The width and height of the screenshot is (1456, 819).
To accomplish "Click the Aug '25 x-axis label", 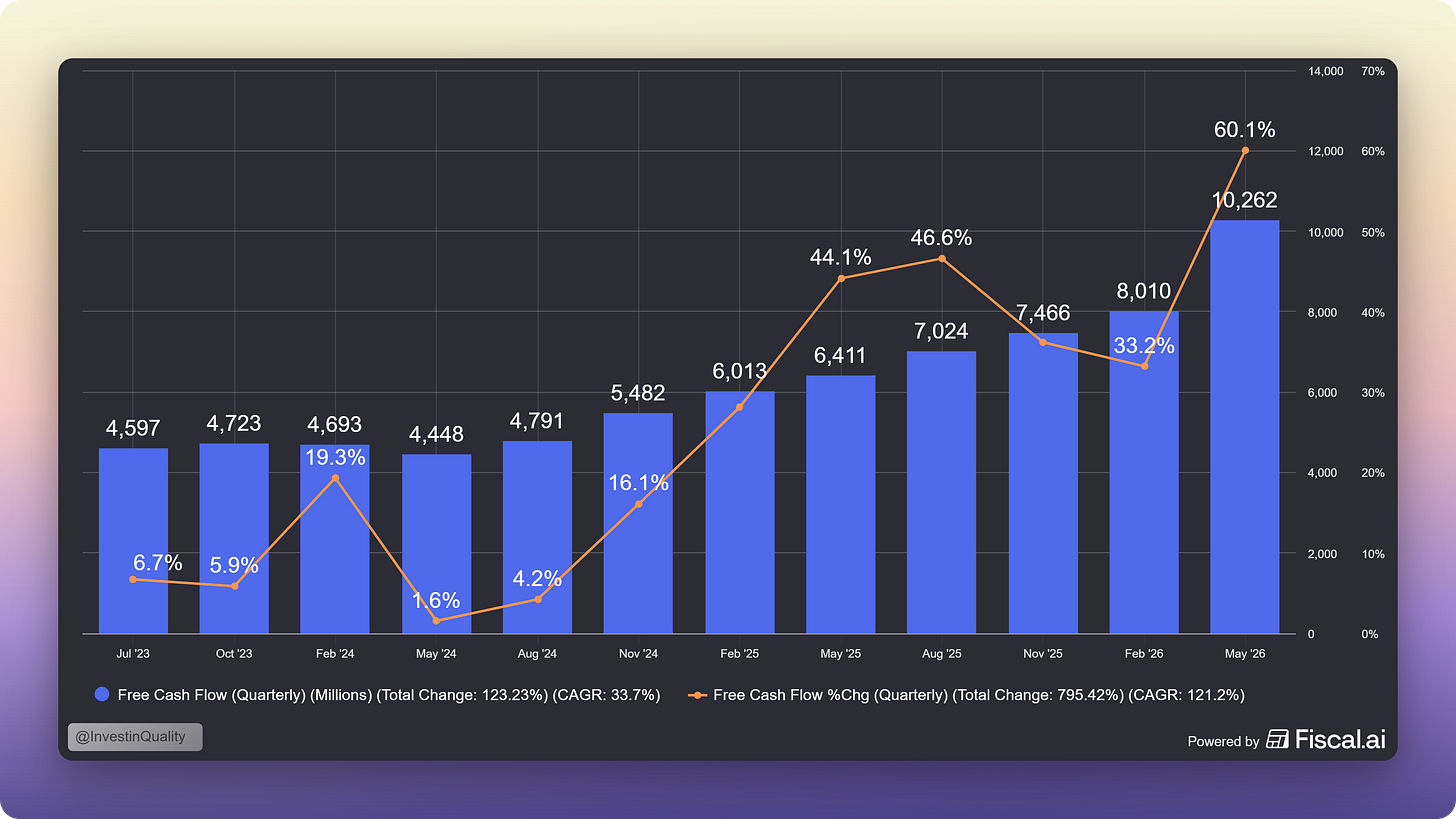I will tap(941, 653).
